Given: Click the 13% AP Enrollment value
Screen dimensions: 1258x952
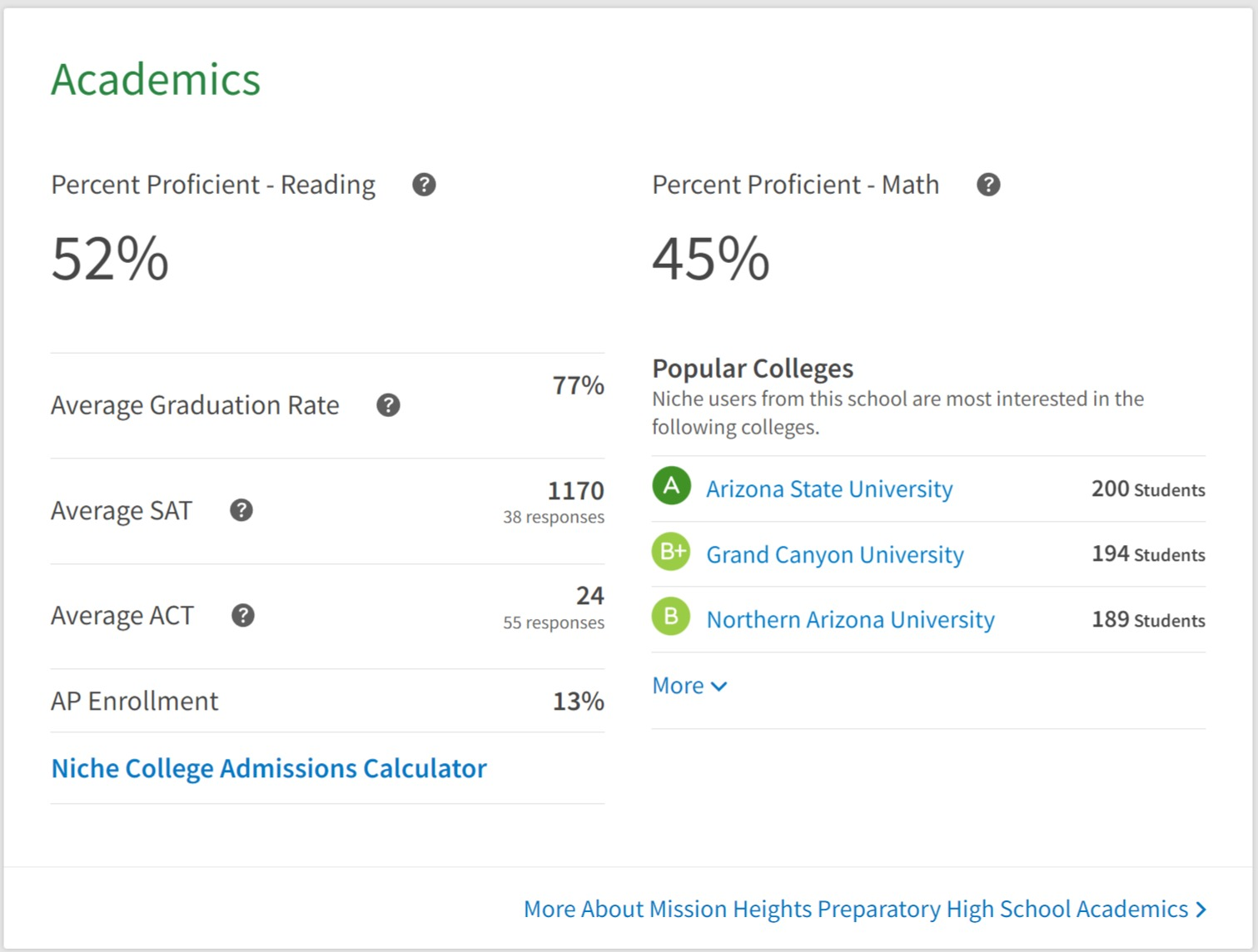Looking at the screenshot, I should pyautogui.click(x=578, y=702).
